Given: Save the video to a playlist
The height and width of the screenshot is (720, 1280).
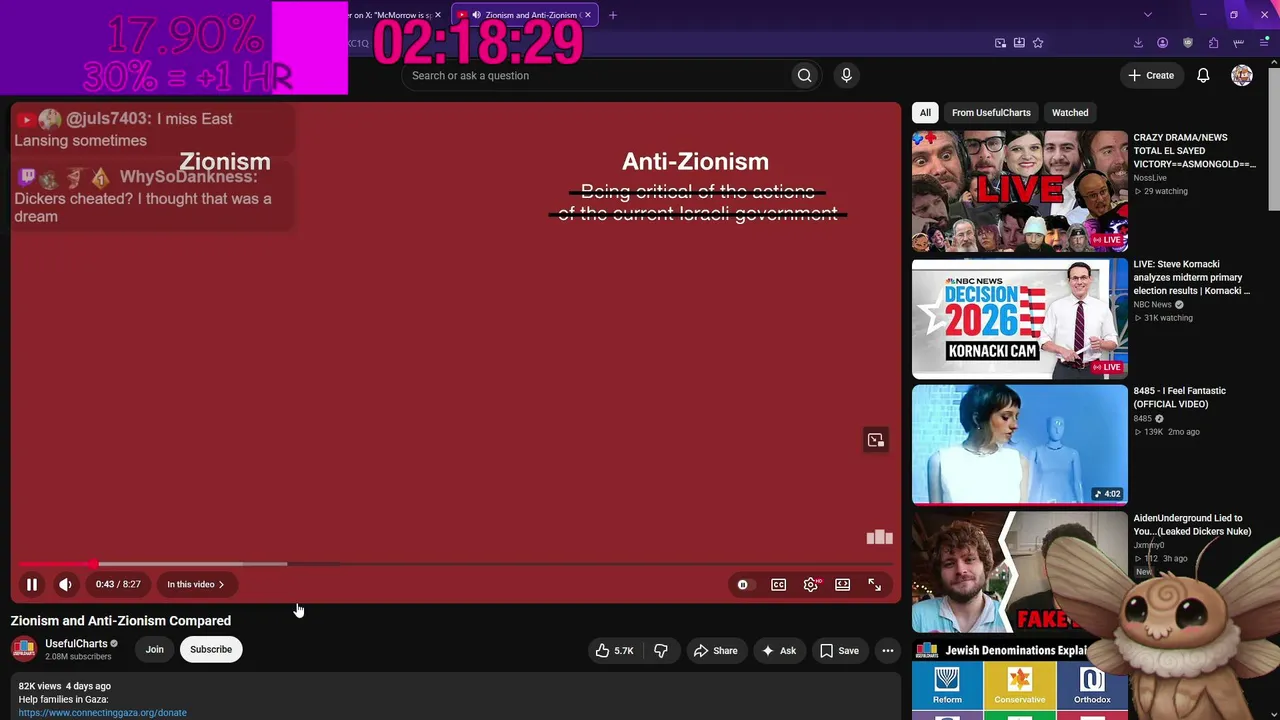Looking at the screenshot, I should coord(839,650).
